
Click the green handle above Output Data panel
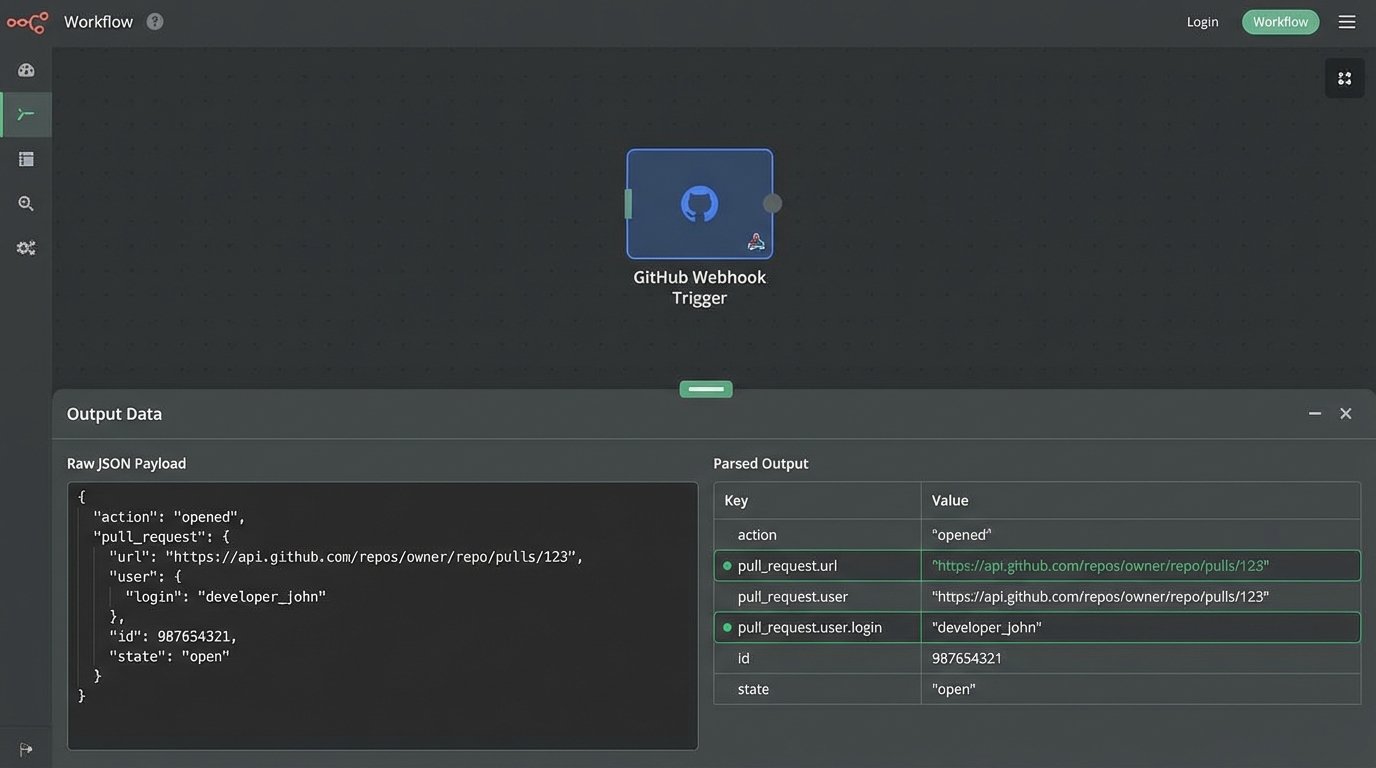point(705,388)
